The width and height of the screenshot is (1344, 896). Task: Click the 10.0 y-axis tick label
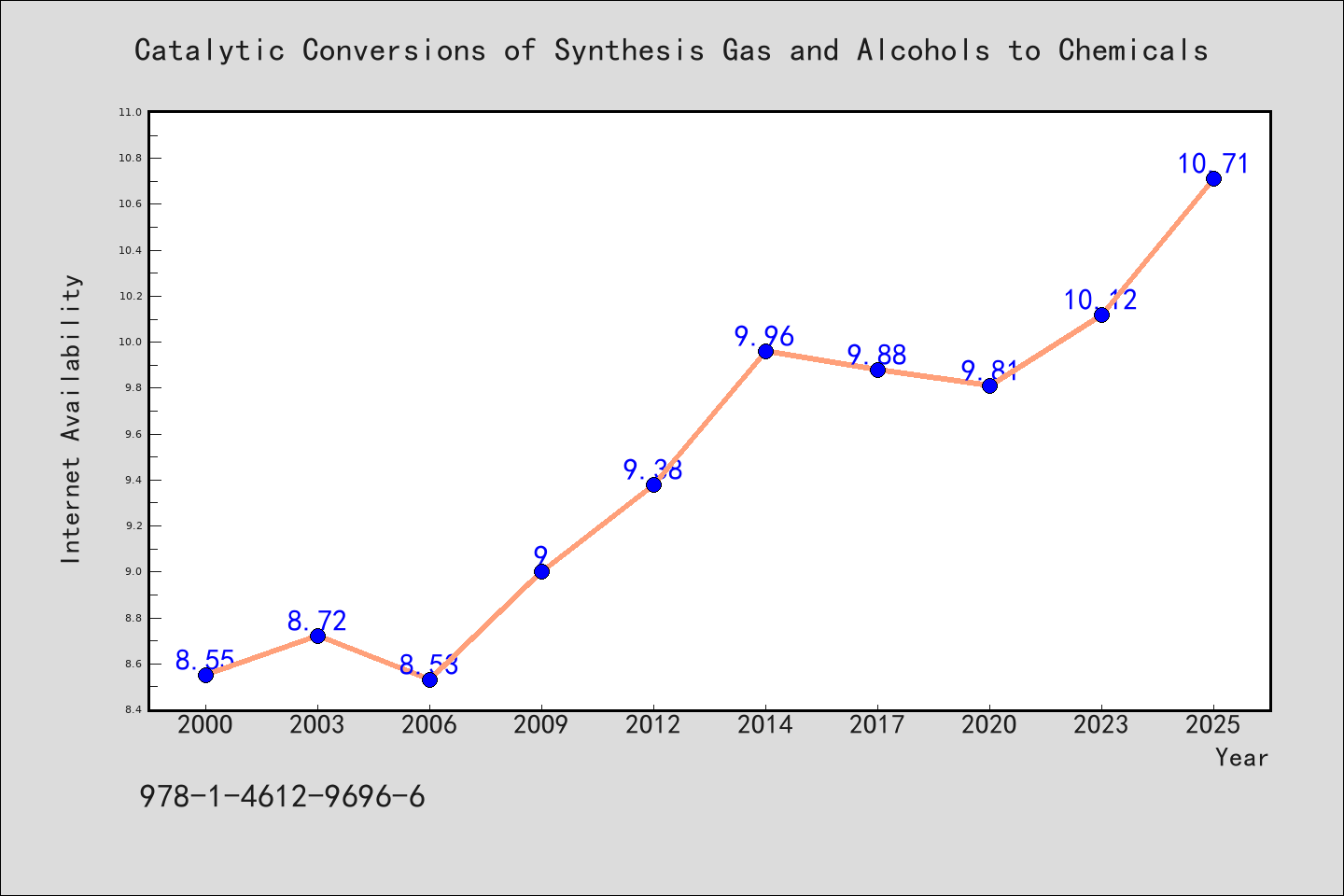coord(130,342)
